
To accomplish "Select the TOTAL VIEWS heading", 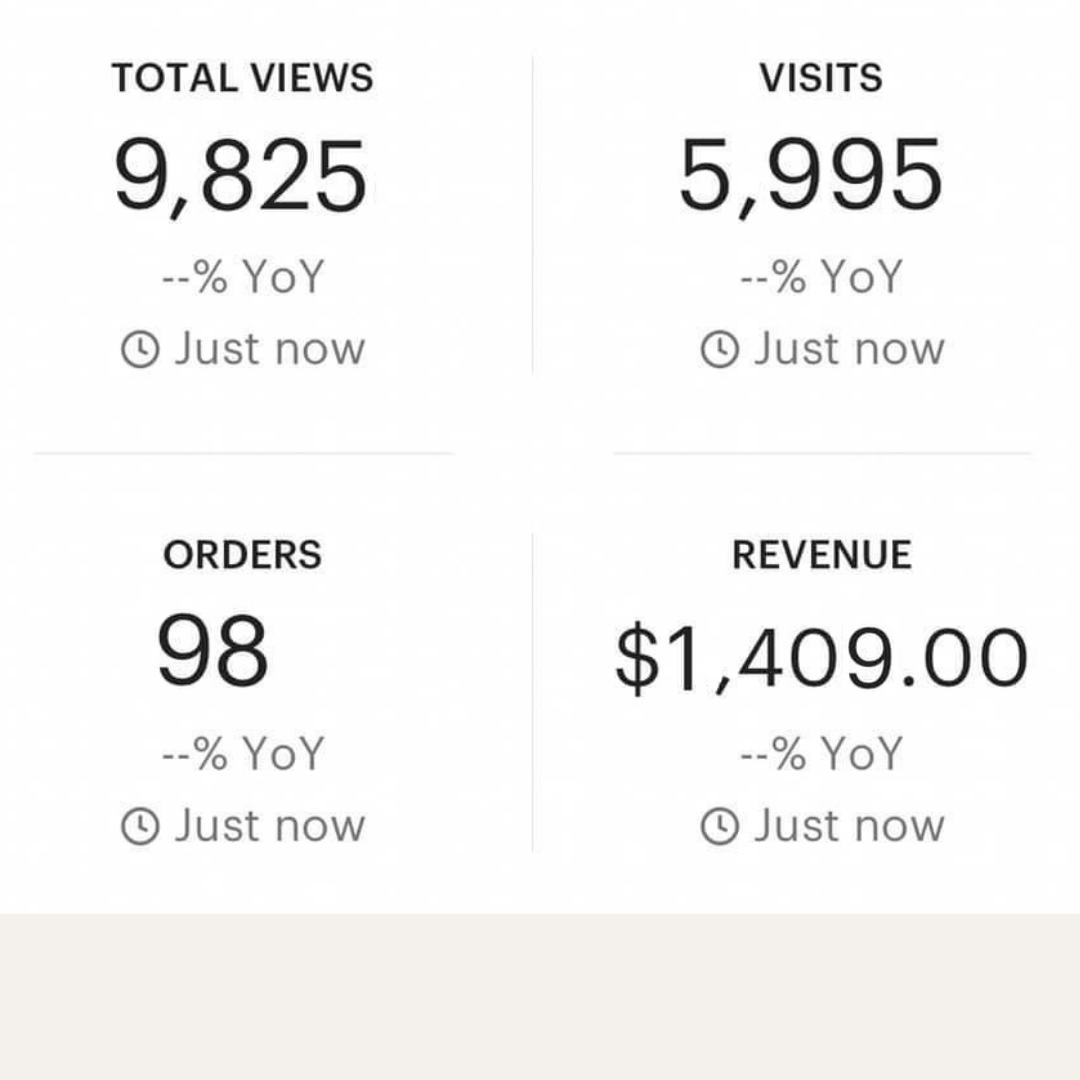I will point(242,78).
